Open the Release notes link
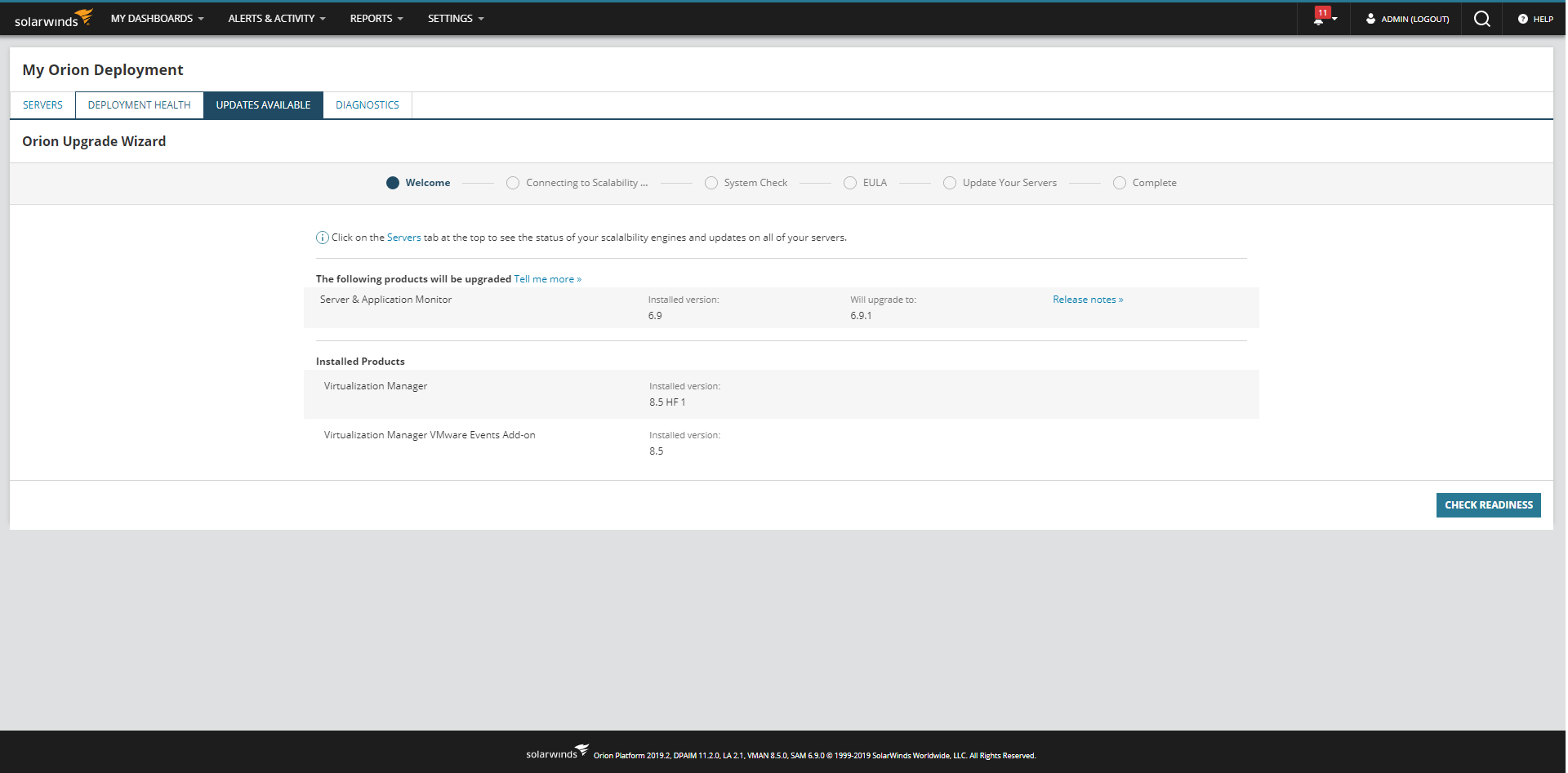 [x=1088, y=300]
